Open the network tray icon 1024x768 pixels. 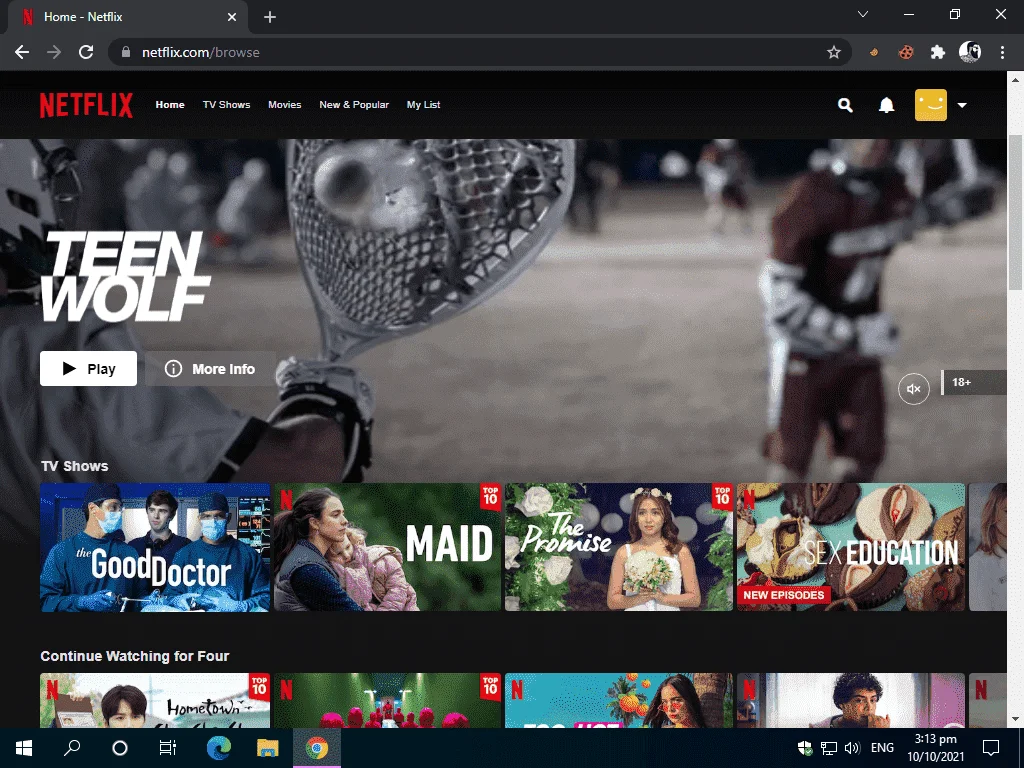click(829, 748)
